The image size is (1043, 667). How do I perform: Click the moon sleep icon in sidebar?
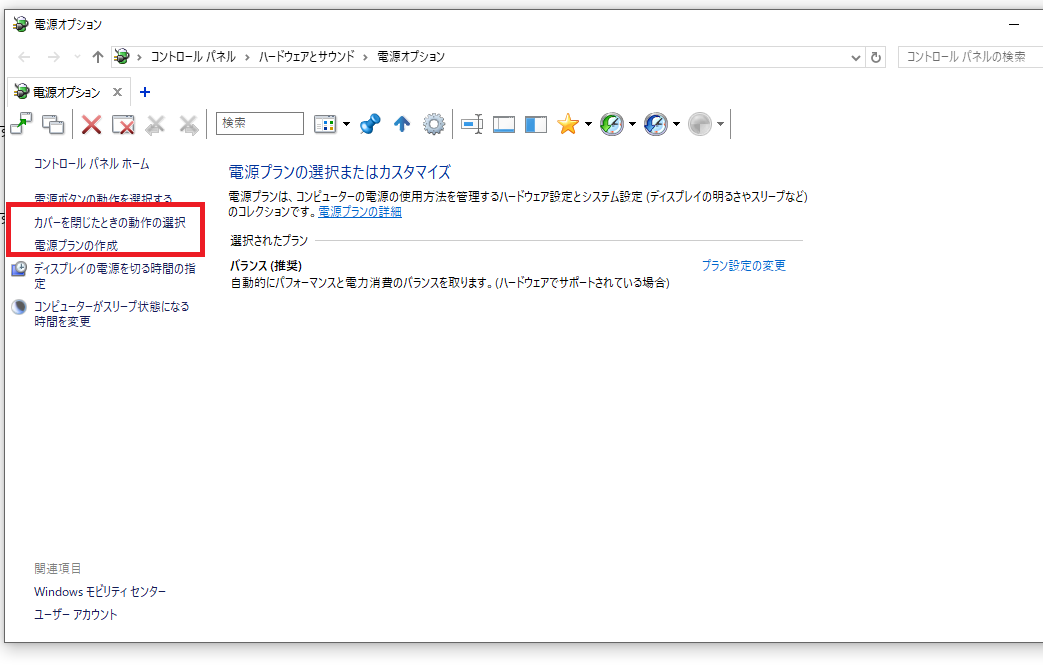coord(19,307)
